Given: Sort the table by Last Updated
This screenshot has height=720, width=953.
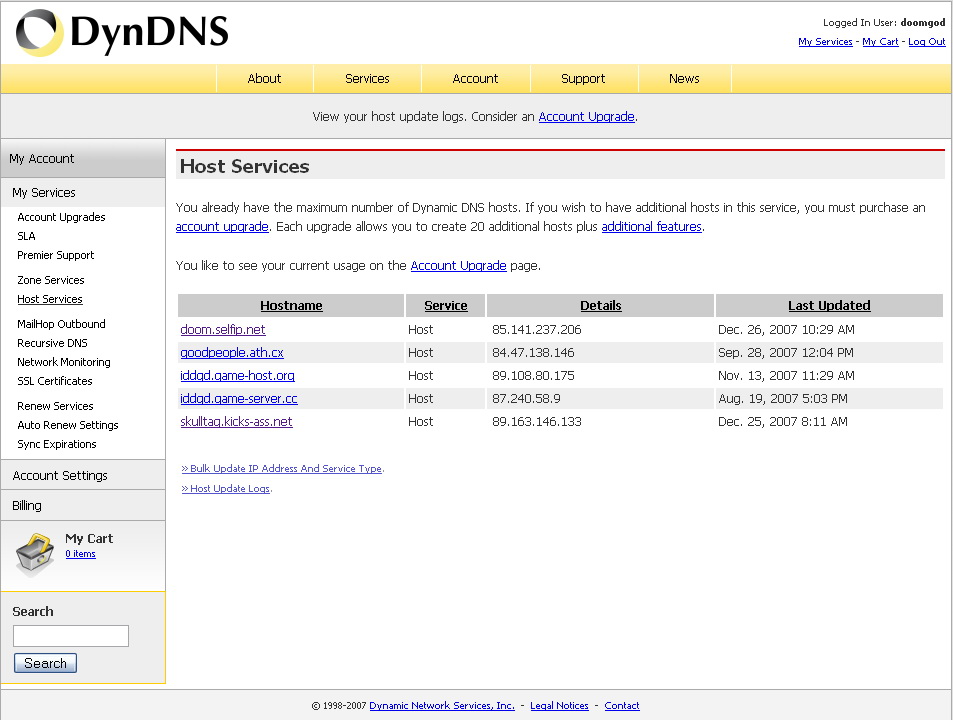Looking at the screenshot, I should [829, 306].
